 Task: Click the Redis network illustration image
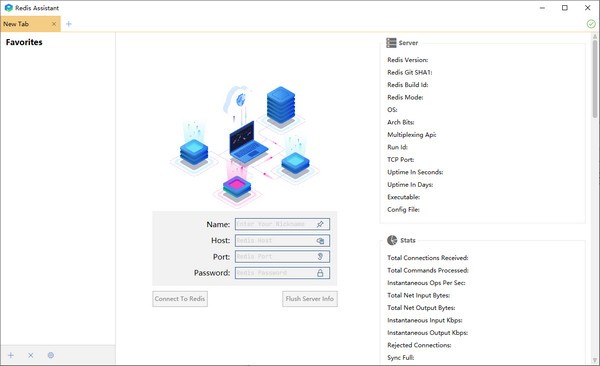[245, 146]
